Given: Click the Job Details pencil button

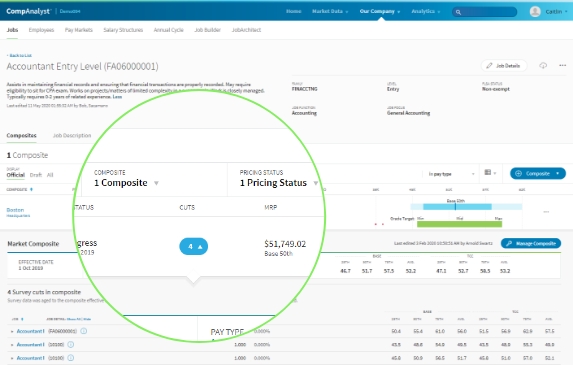Looking at the screenshot, I should (504, 66).
